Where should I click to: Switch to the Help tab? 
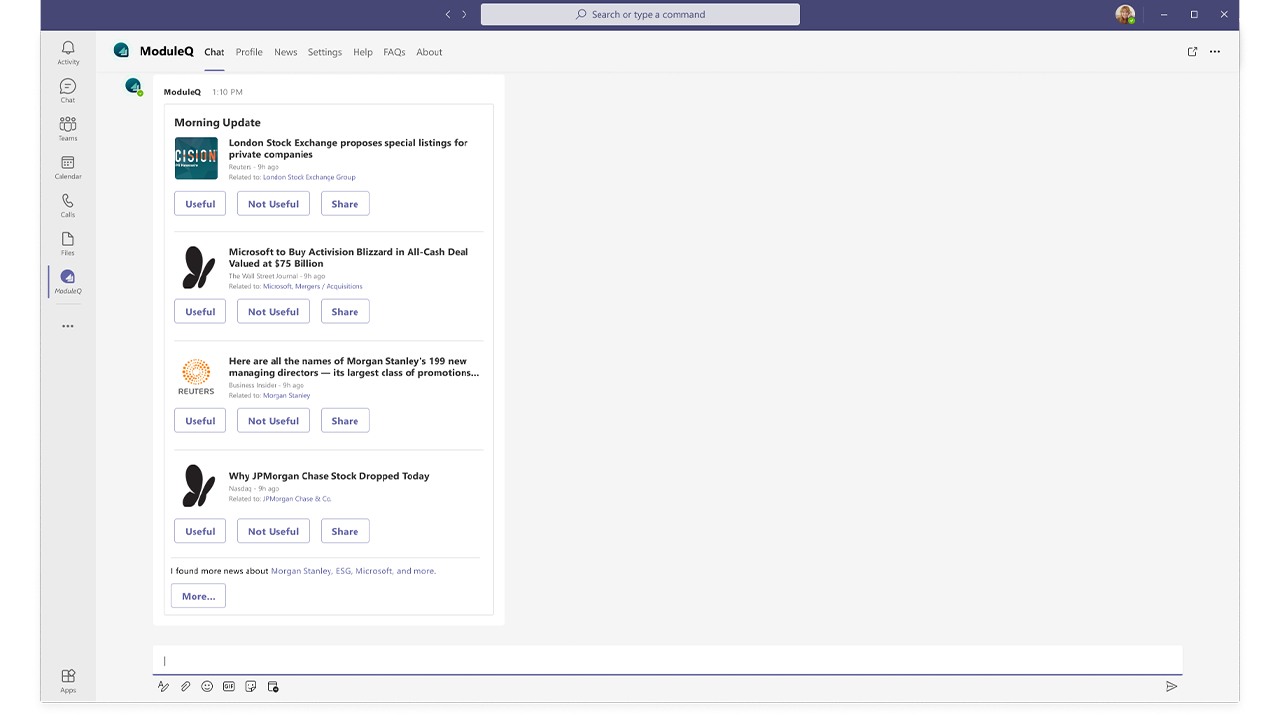(363, 52)
